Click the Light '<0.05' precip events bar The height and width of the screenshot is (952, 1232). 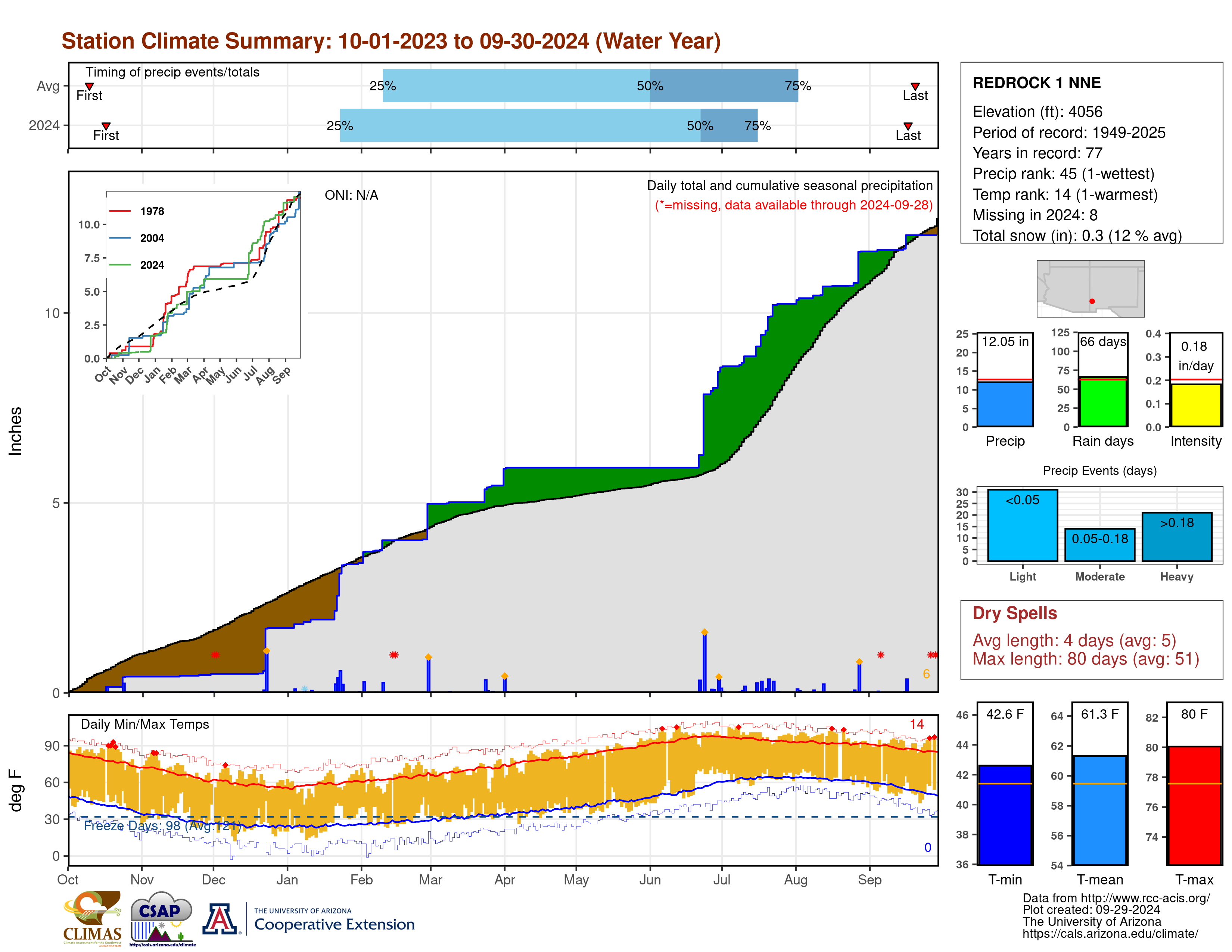(1022, 525)
